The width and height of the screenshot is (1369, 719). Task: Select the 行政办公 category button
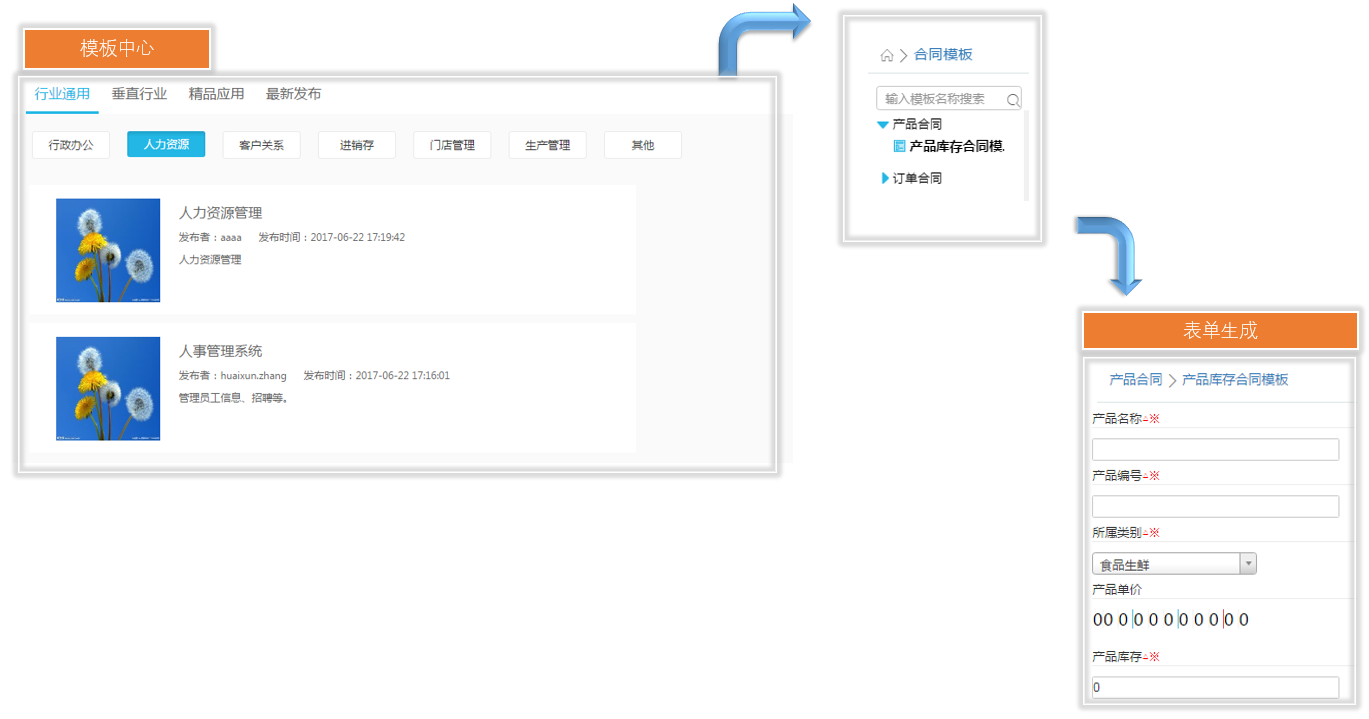pos(71,145)
